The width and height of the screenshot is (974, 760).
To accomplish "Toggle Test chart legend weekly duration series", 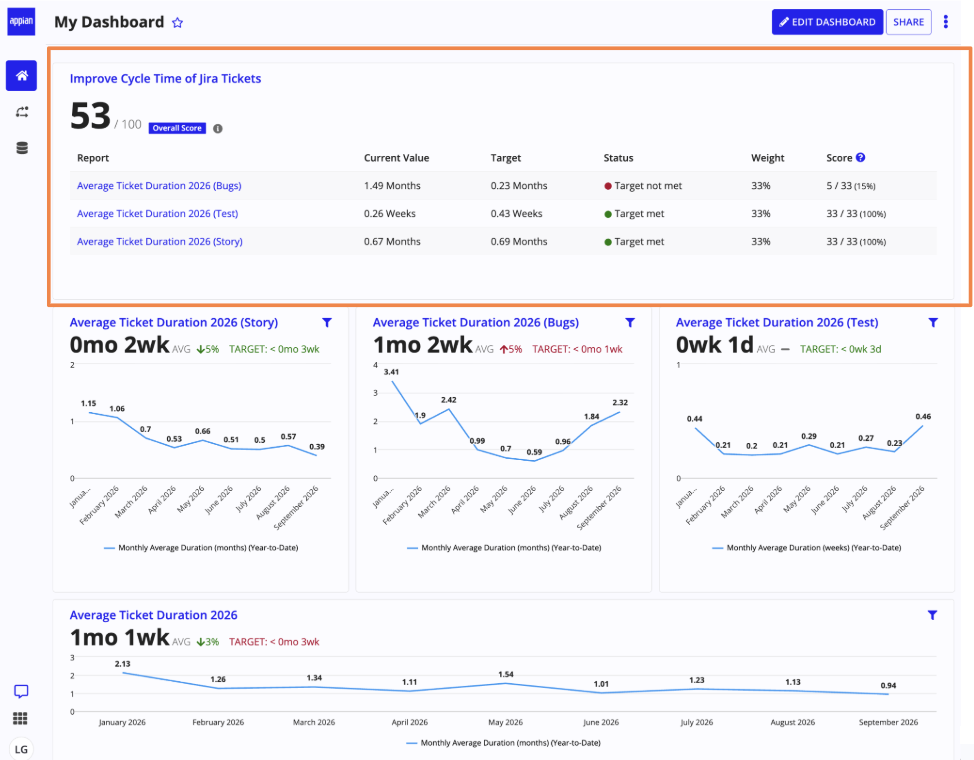I will (807, 547).
